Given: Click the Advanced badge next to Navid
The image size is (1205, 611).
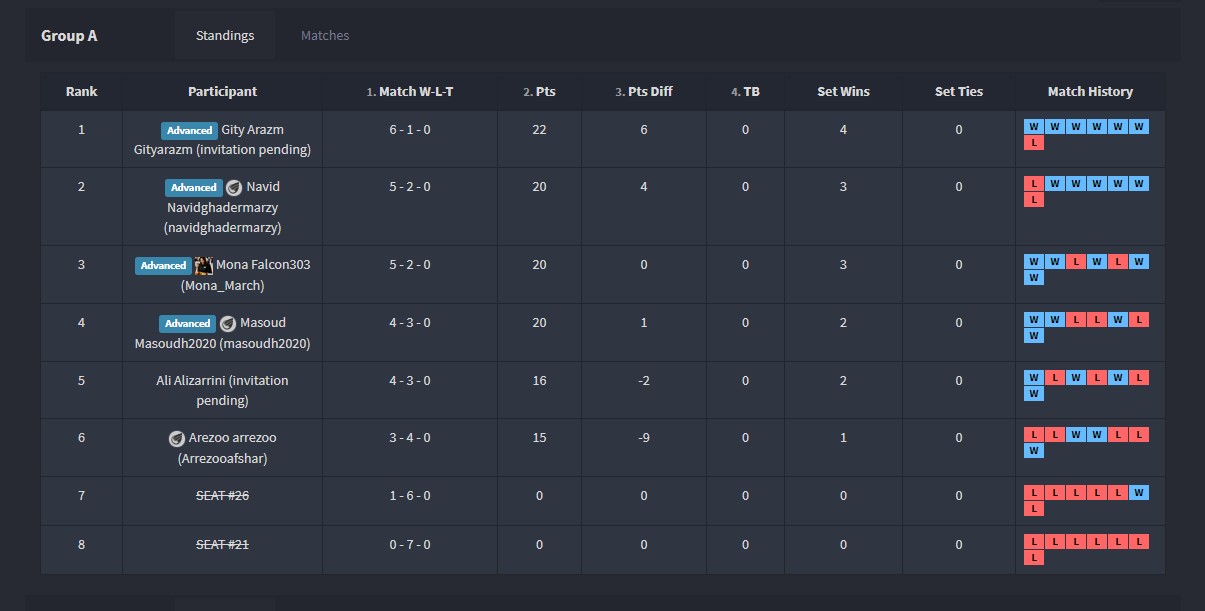Looking at the screenshot, I should click(193, 188).
